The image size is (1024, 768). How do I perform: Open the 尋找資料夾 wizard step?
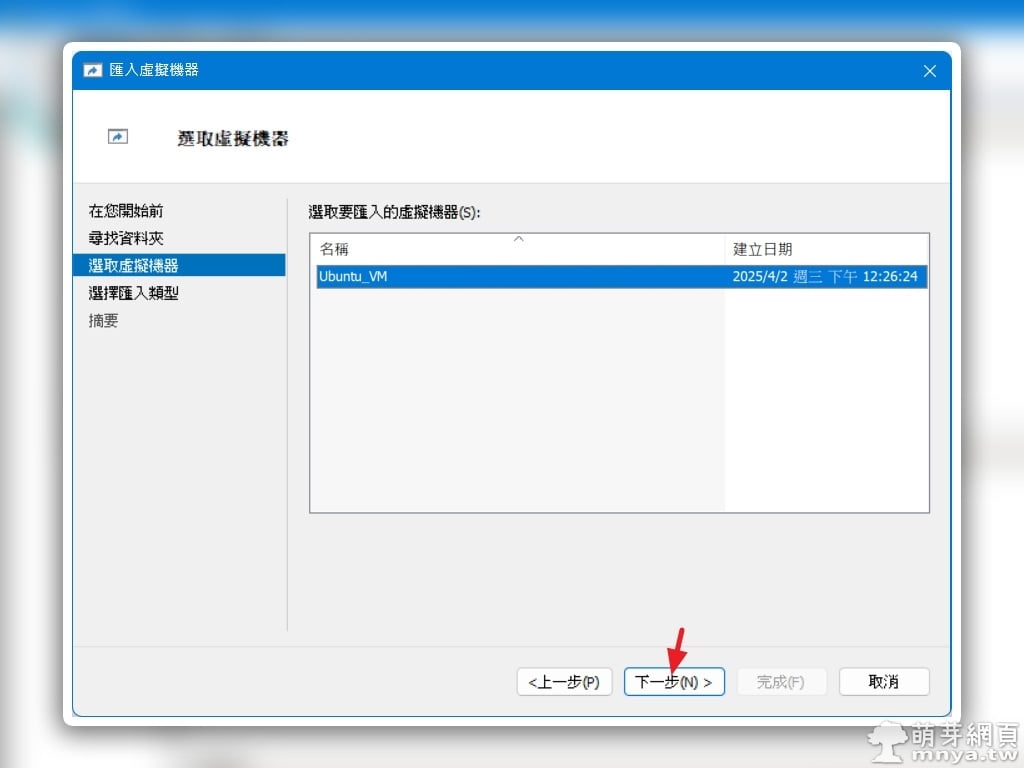click(x=126, y=238)
